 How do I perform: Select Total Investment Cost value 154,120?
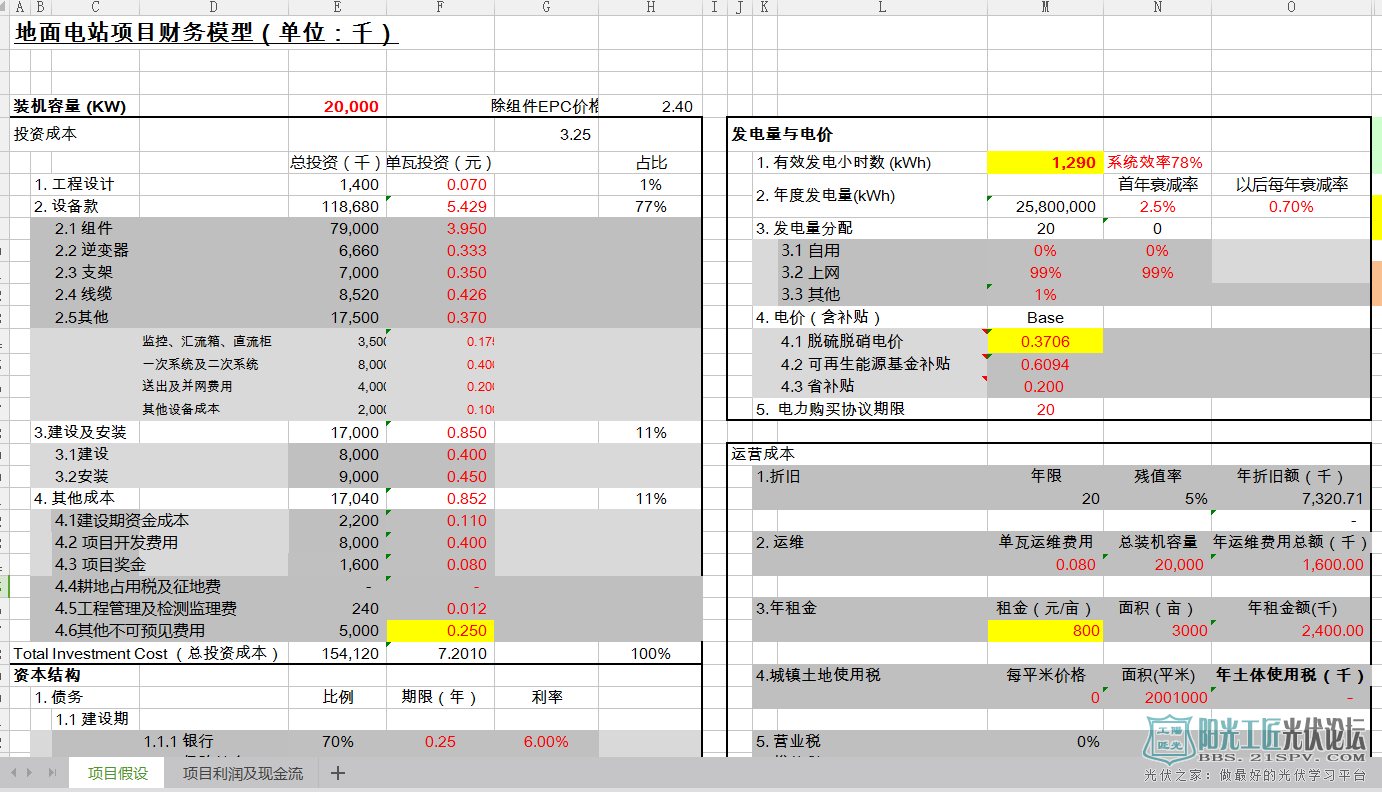point(351,653)
